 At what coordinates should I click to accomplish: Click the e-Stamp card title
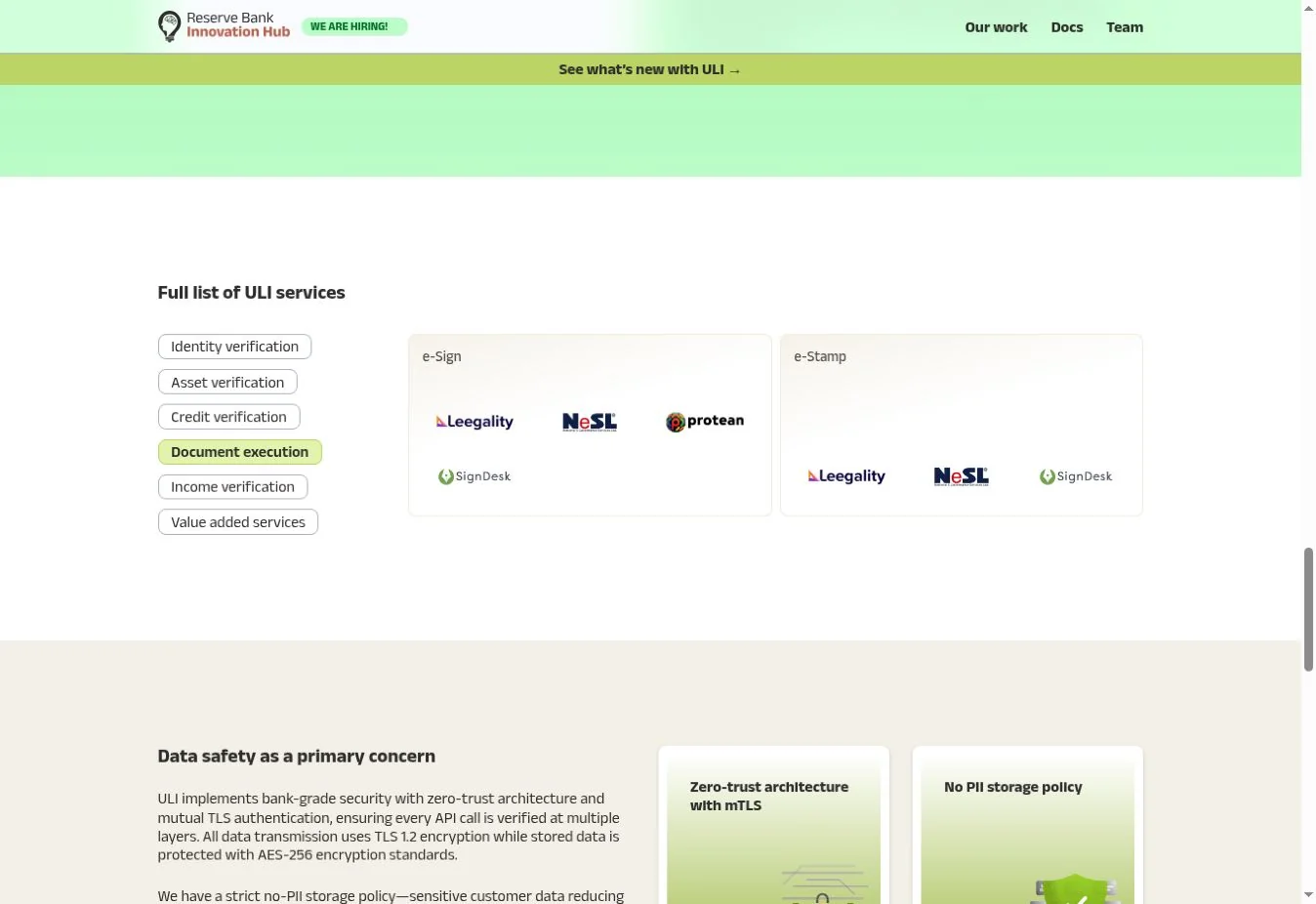(x=820, y=356)
